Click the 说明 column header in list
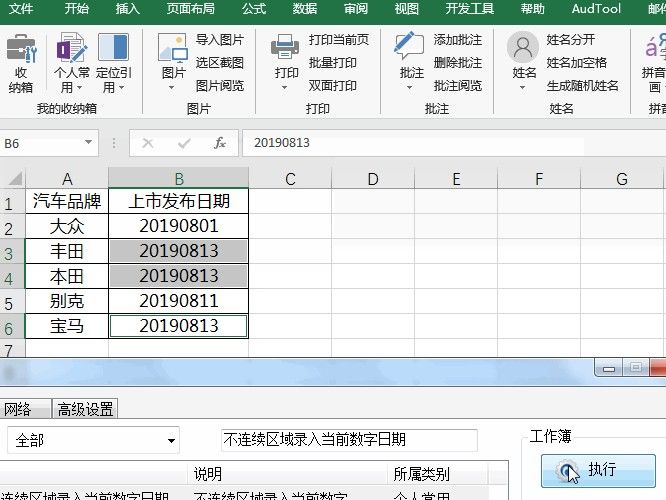This screenshot has width=666, height=500. pyautogui.click(x=287, y=474)
